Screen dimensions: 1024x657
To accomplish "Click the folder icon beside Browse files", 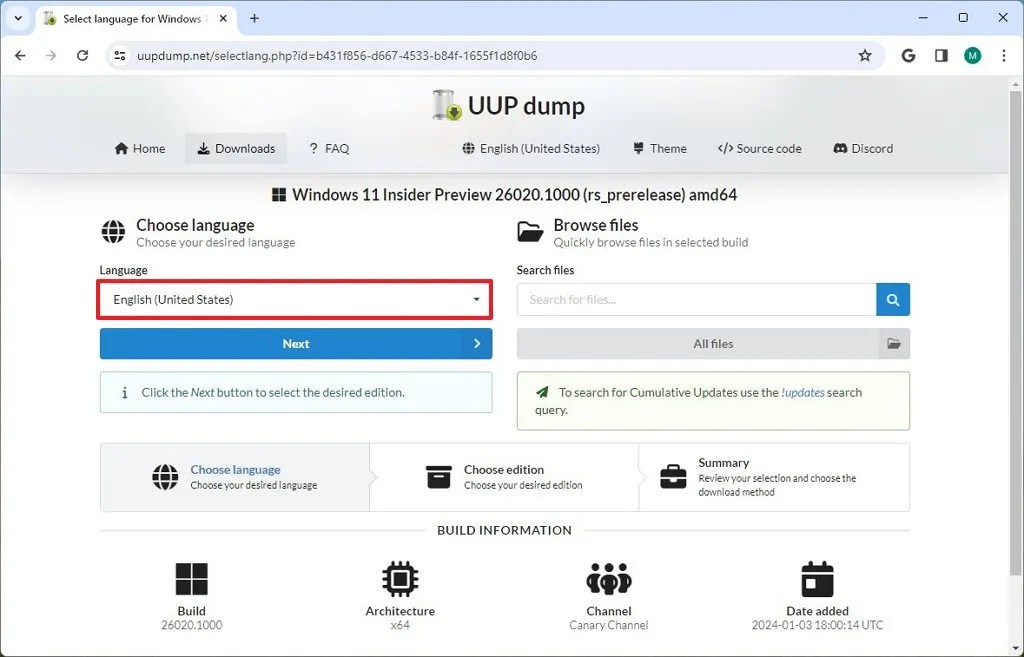I will pos(530,232).
